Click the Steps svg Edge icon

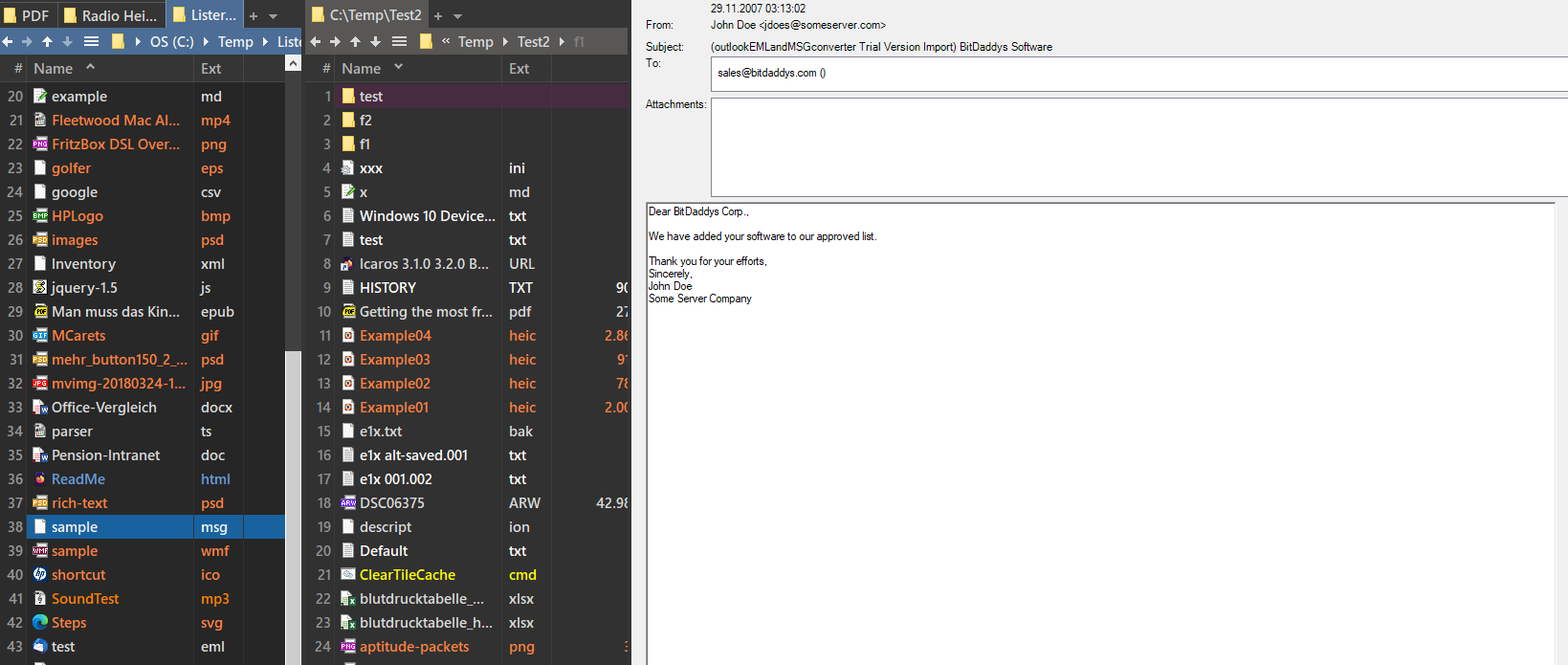click(40, 623)
